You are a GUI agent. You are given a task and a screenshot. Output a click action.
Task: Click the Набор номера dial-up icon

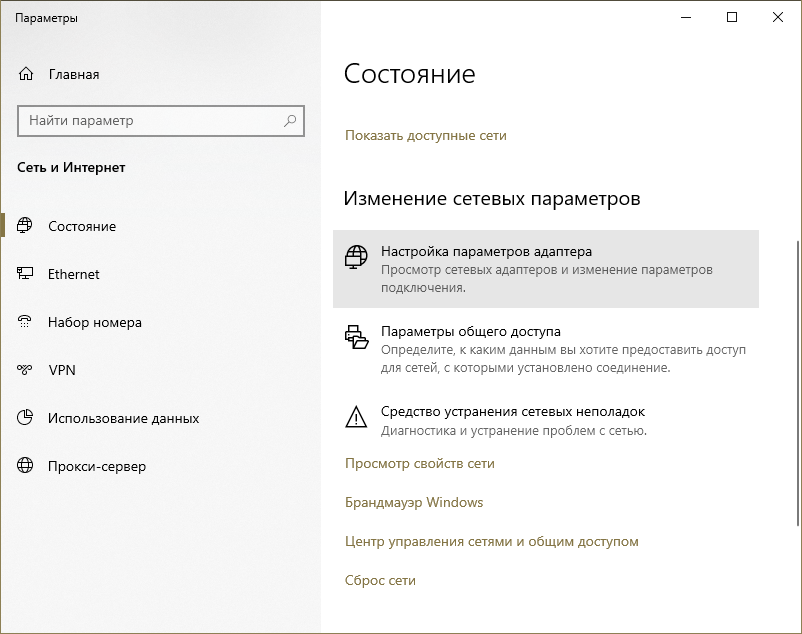click(x=26, y=322)
